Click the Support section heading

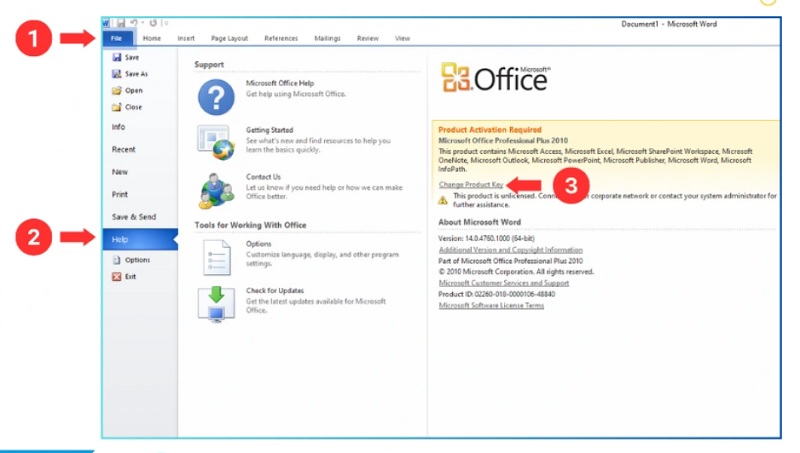tap(209, 65)
